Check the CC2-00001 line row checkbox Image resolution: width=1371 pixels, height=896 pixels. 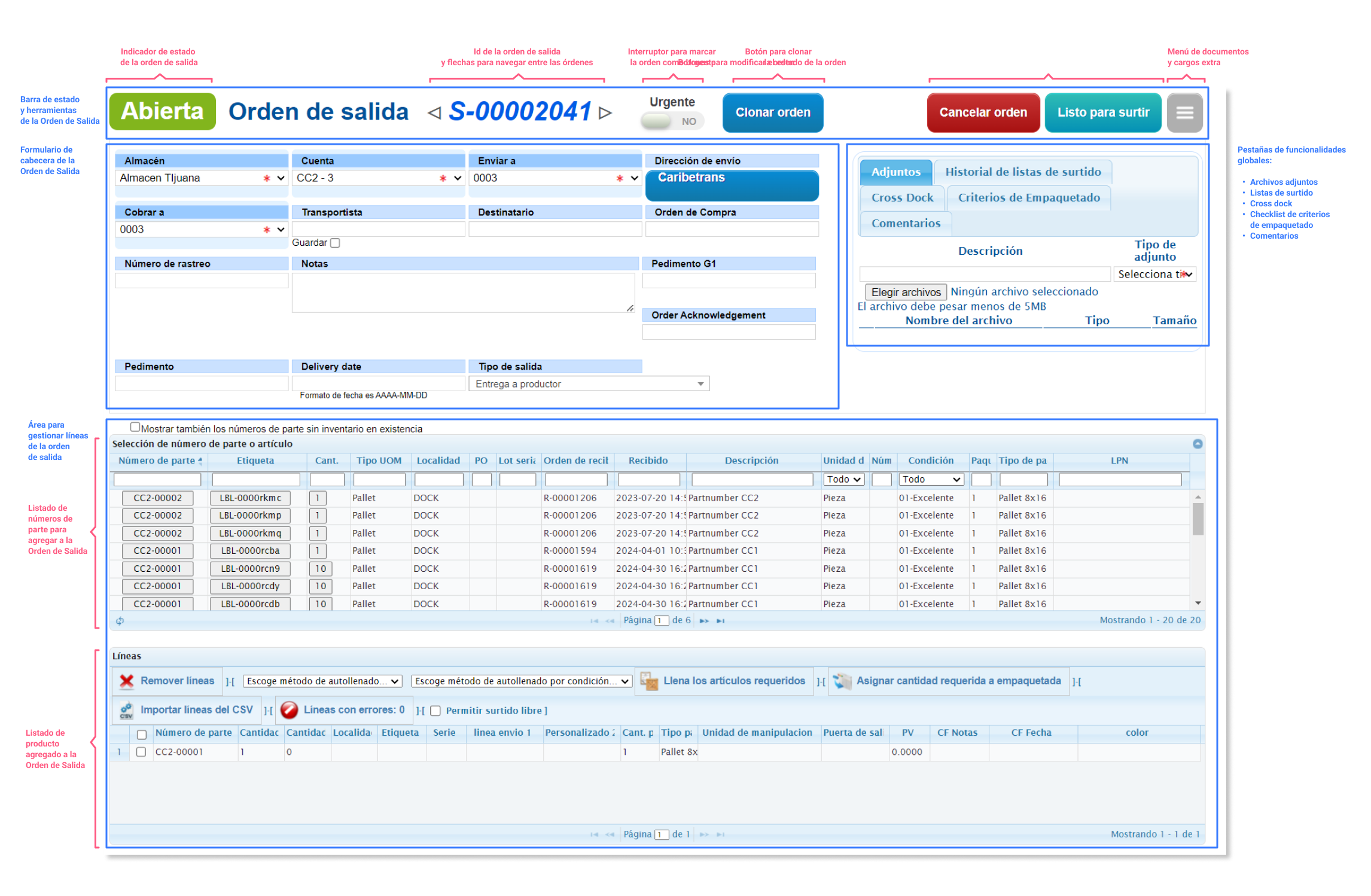141,752
